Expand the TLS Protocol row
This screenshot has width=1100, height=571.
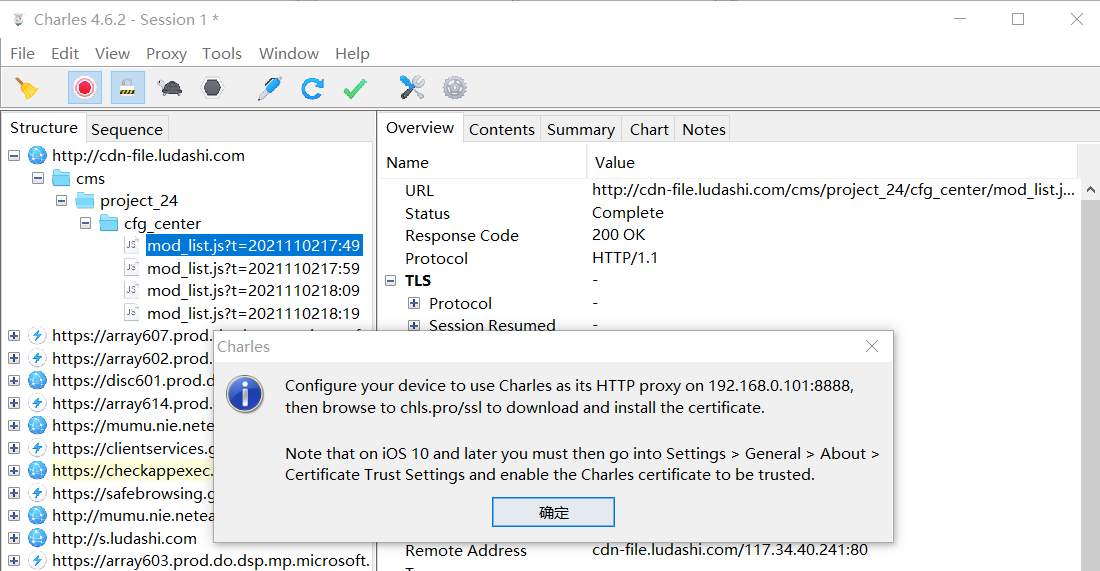tap(414, 304)
